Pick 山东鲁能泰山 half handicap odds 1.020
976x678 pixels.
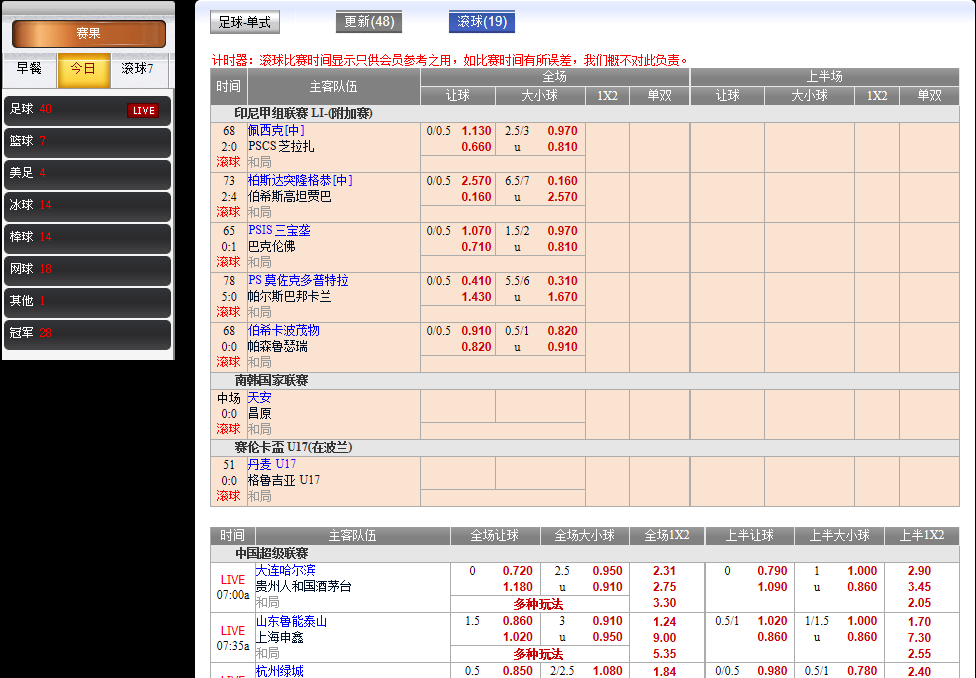pyautogui.click(x=772, y=621)
